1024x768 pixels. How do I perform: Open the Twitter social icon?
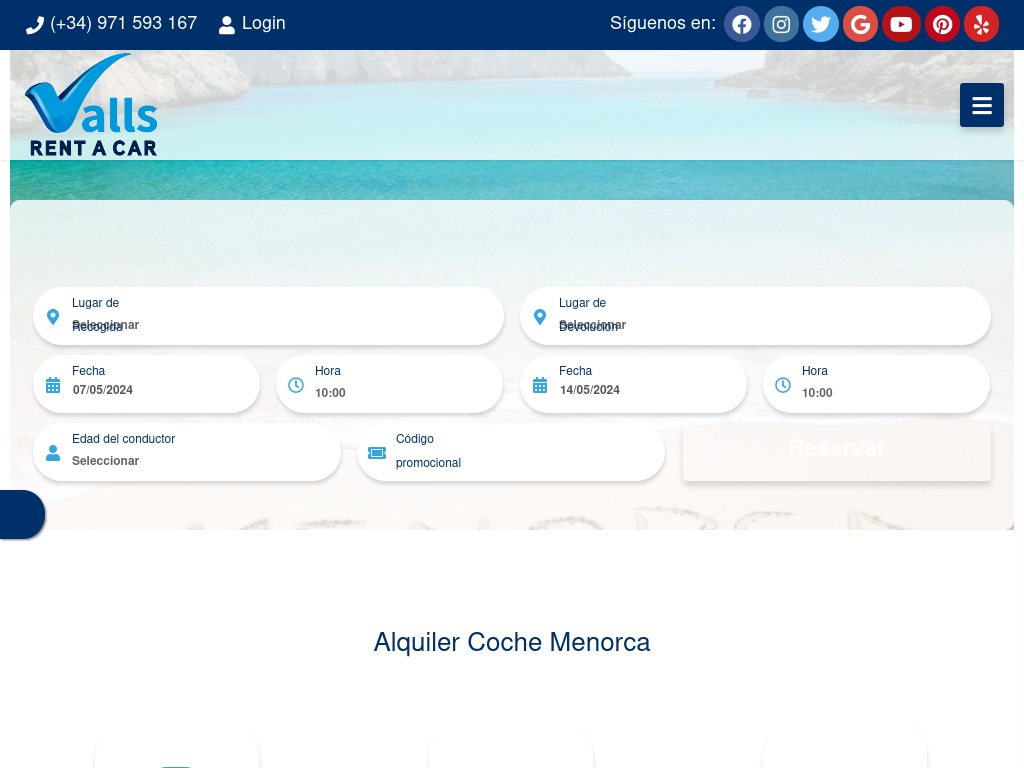coord(821,25)
